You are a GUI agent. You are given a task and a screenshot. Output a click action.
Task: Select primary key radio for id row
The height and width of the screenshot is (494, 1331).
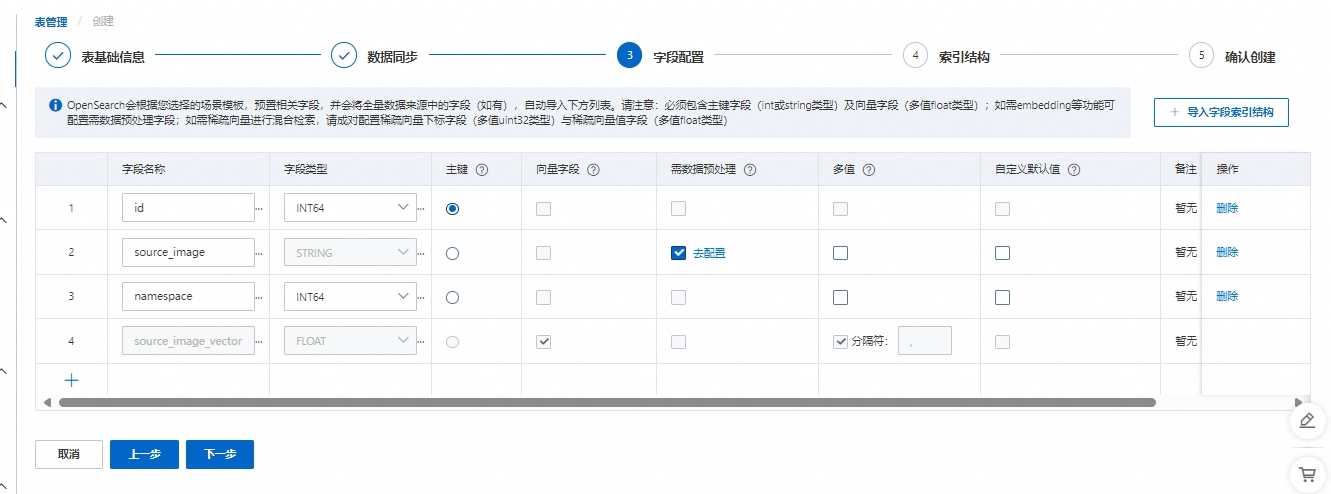point(452,209)
